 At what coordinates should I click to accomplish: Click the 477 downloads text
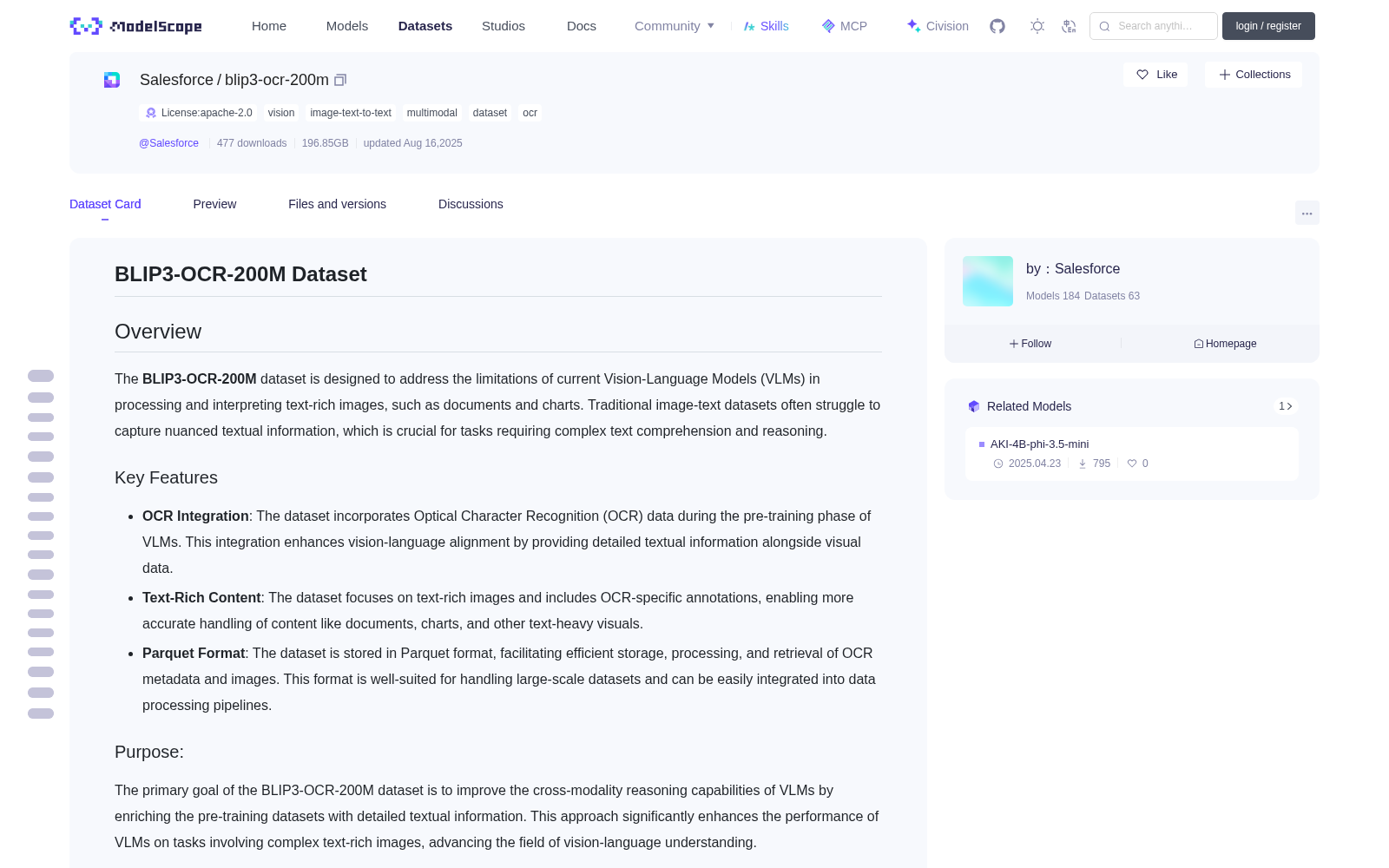point(252,143)
